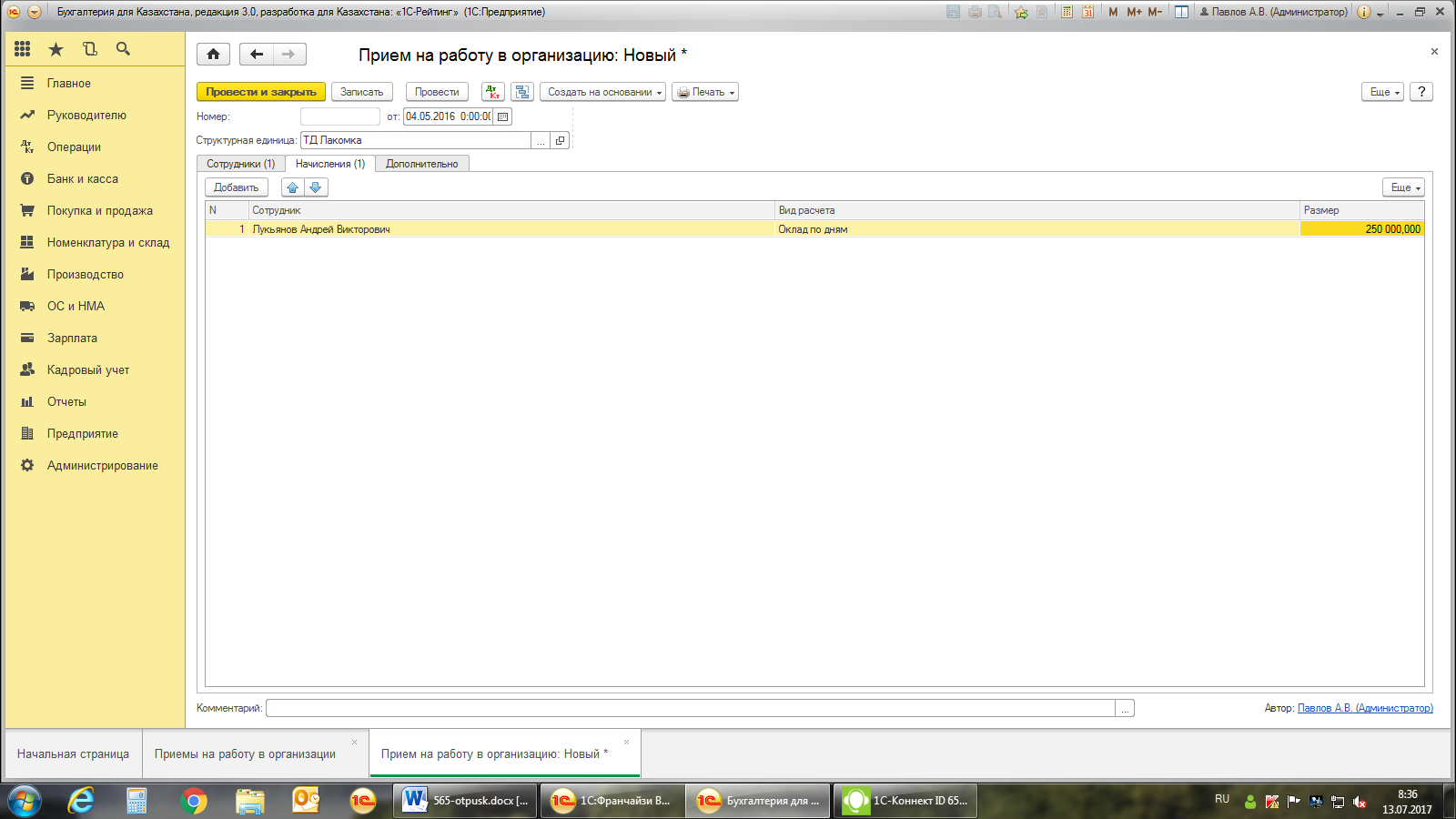The image size is (1456, 819).
Task: Open the Windows Start button
Action: 25,801
